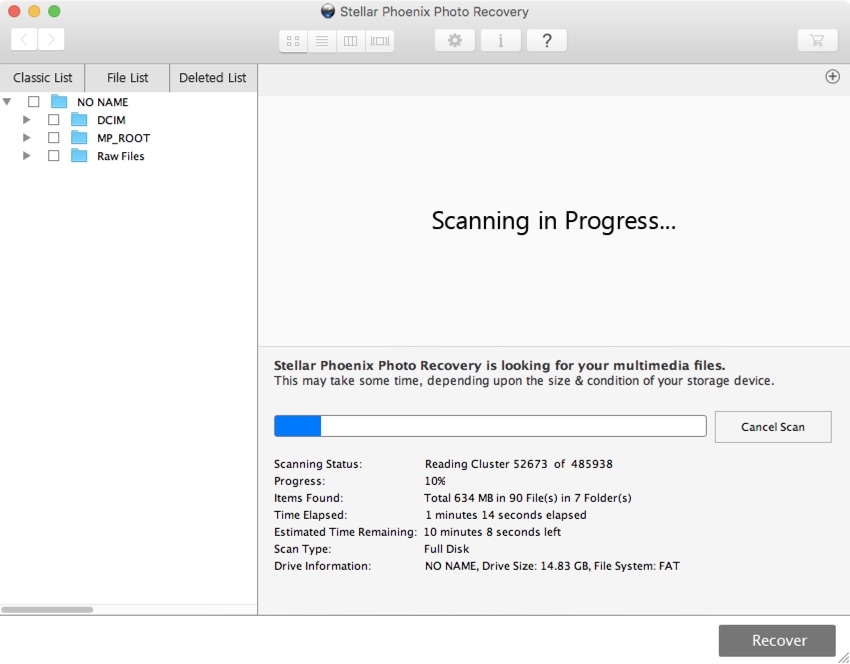The height and width of the screenshot is (664, 850).
Task: Click the Stellar Phoenix globe title icon
Action: click(x=327, y=11)
